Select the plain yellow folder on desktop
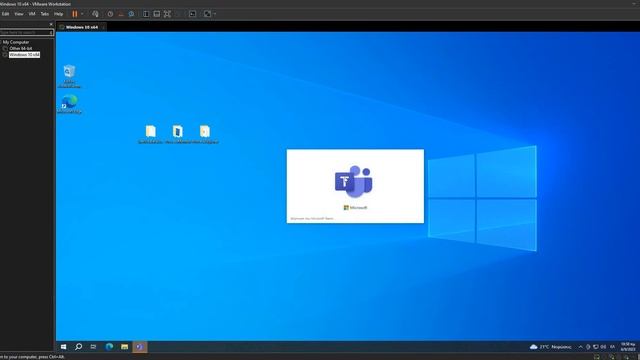The image size is (640, 360). point(150,134)
